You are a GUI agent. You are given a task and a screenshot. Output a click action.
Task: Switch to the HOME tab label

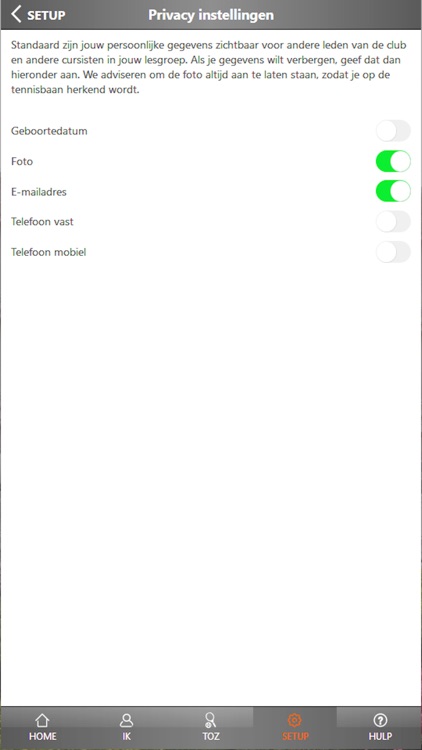43,737
